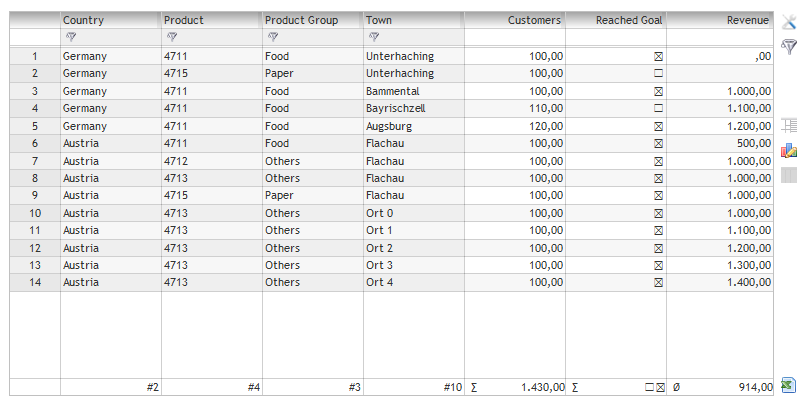Click the grey column layout icon
This screenshot has width=812, height=412.
pyautogui.click(x=789, y=174)
